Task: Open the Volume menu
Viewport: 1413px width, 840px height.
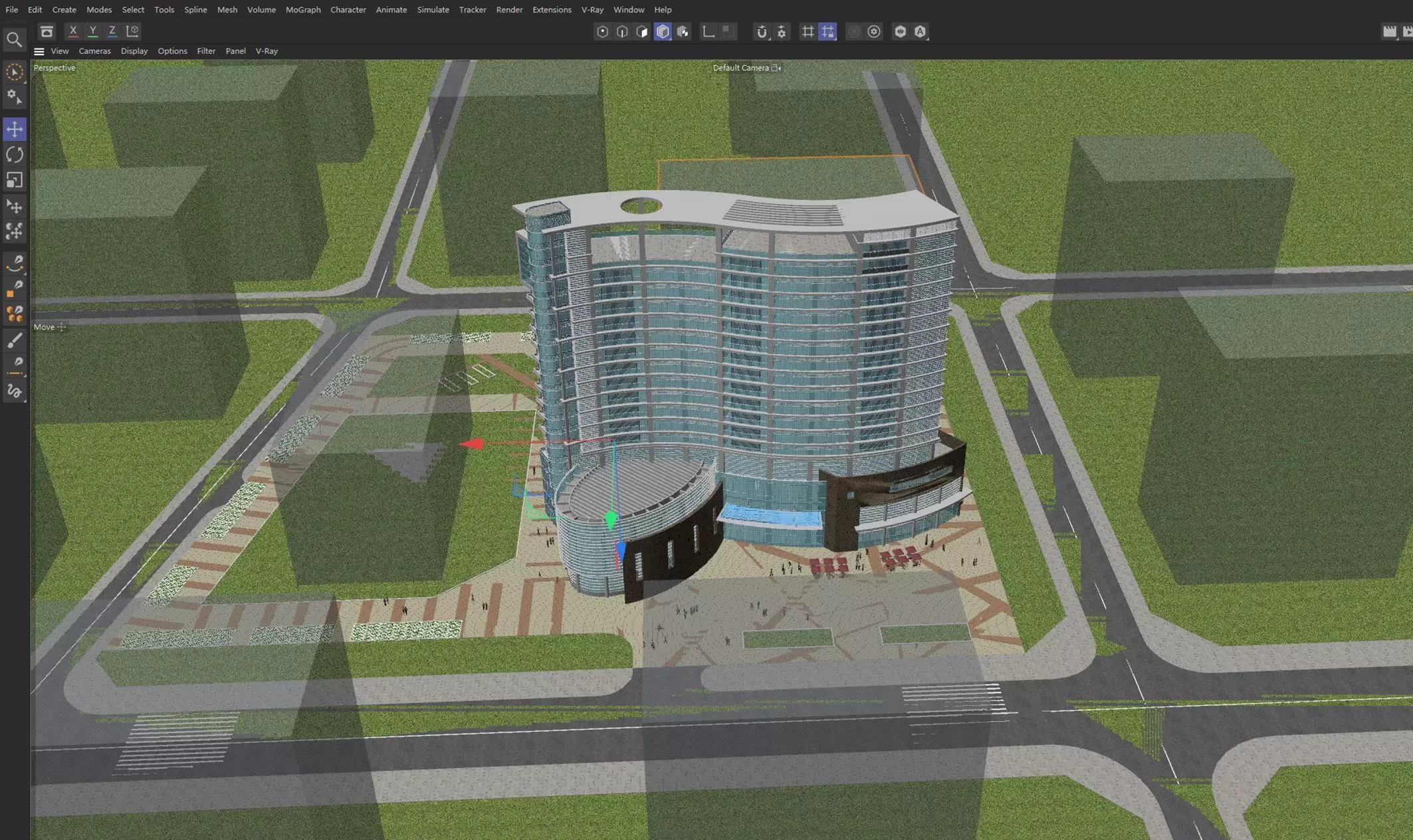Action: tap(261, 9)
